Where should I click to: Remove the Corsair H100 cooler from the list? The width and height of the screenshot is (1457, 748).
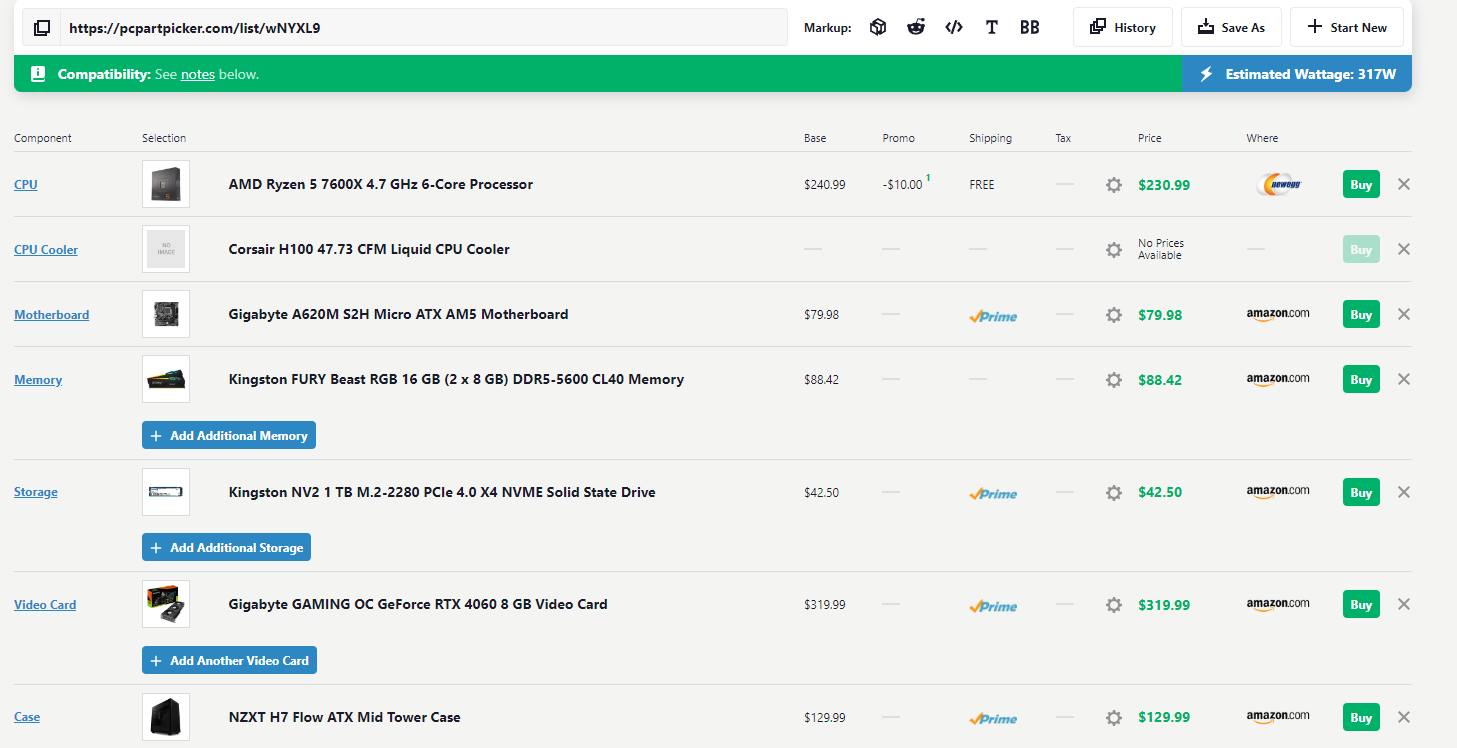[1404, 249]
